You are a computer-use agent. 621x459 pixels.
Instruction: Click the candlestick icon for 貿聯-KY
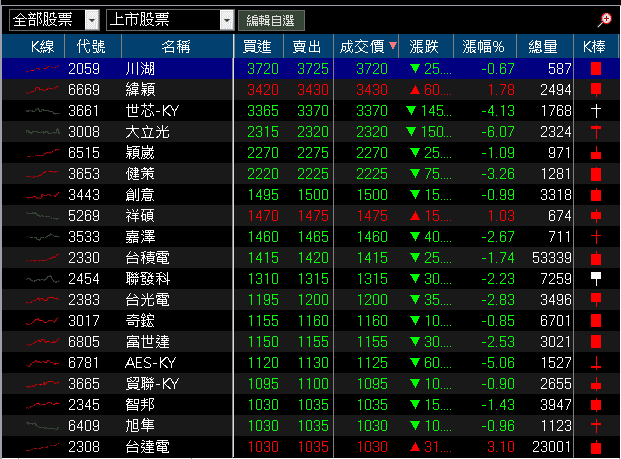coord(596,384)
